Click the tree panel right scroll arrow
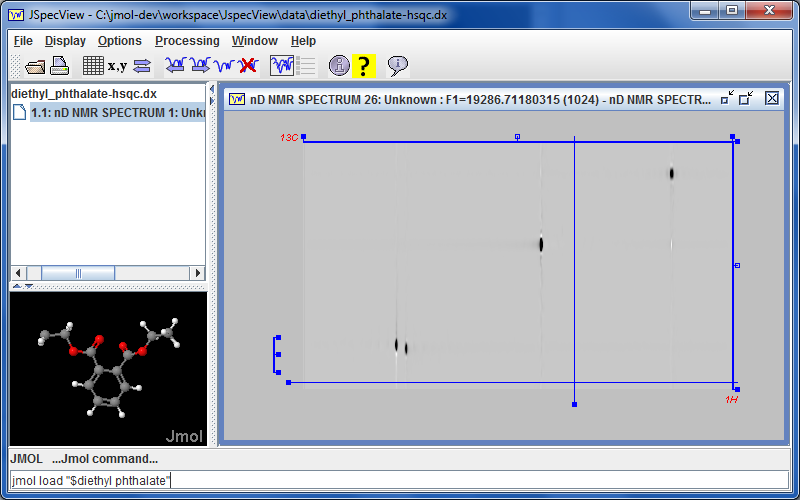The image size is (800, 500). coord(197,273)
